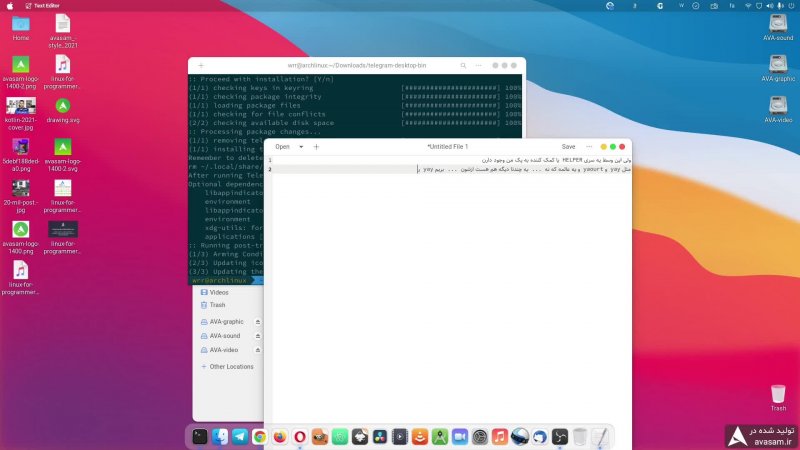Click the Save button

[x=568, y=147]
